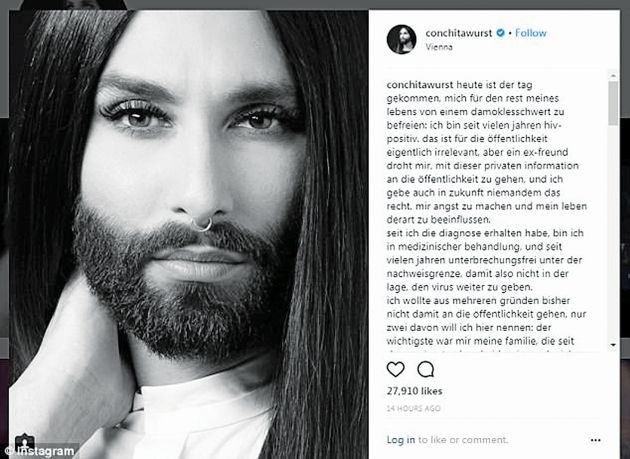
Task: Open the 14 hours ago timestamp
Action: click(413, 408)
